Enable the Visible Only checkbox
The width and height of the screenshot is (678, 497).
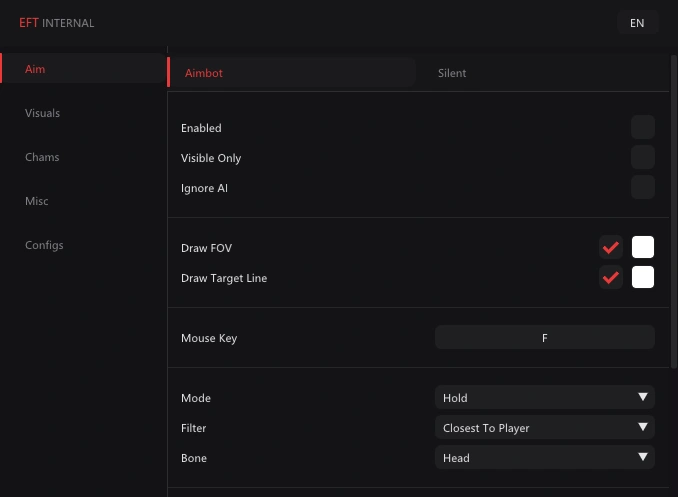click(x=643, y=157)
